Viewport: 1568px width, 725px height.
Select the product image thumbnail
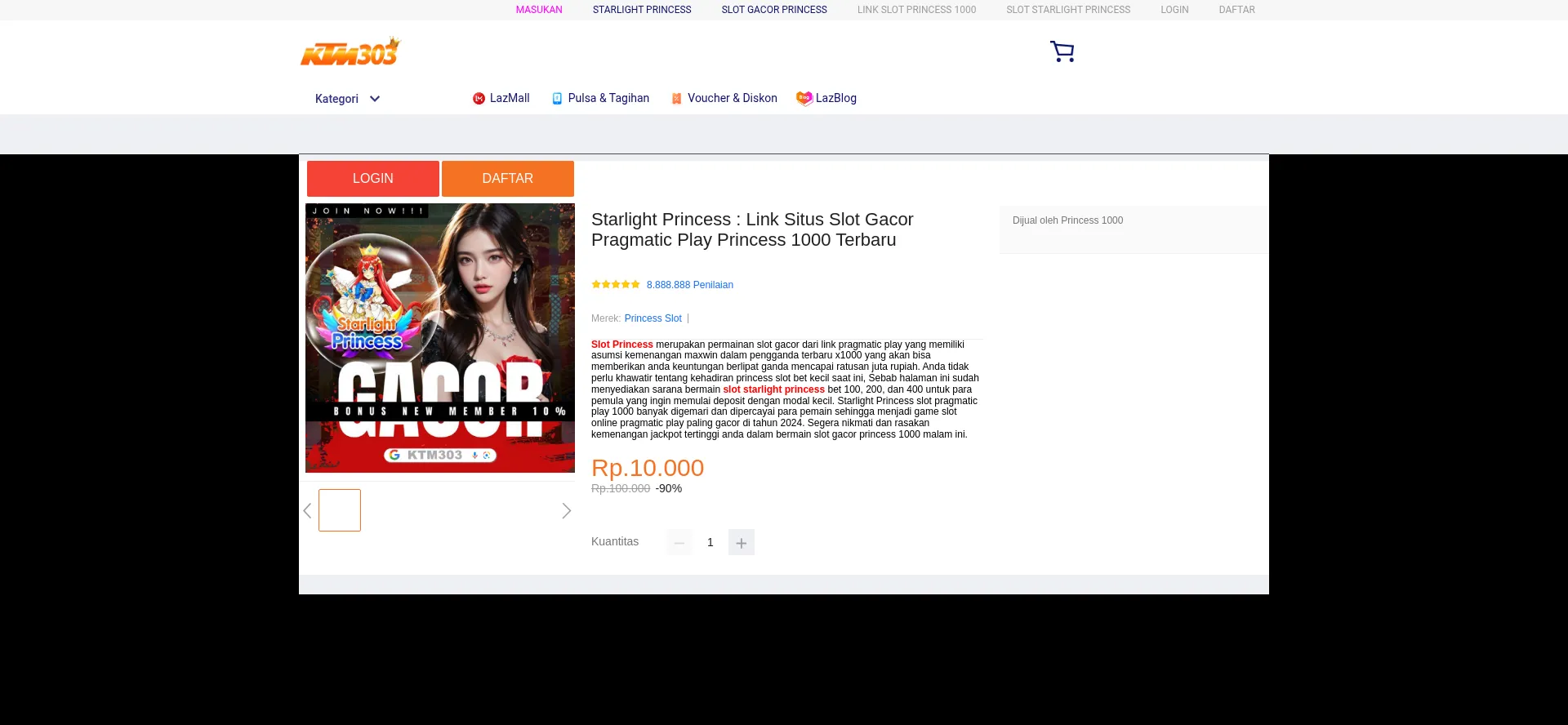click(340, 510)
